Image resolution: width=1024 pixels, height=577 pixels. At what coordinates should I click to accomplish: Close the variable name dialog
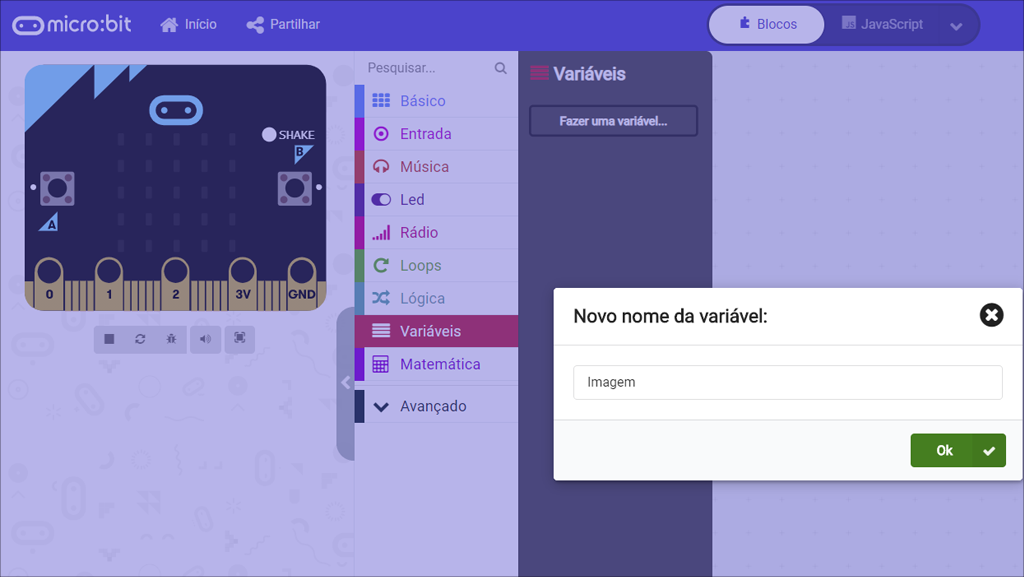tap(991, 315)
